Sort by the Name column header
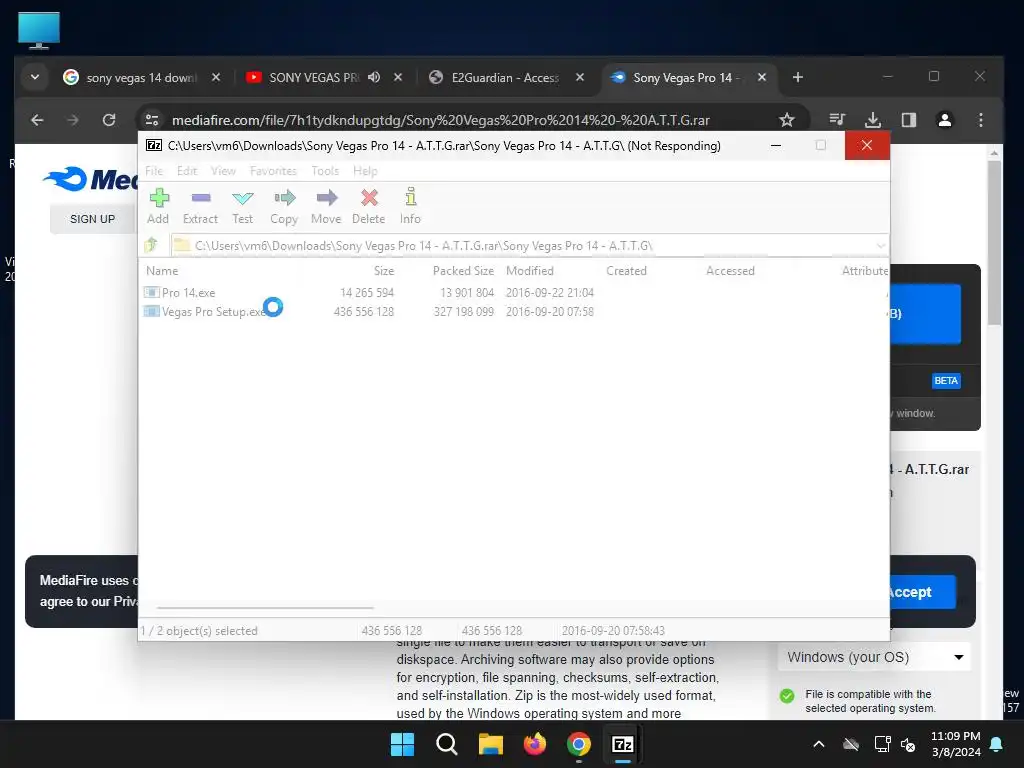This screenshot has width=1024, height=768. click(162, 270)
